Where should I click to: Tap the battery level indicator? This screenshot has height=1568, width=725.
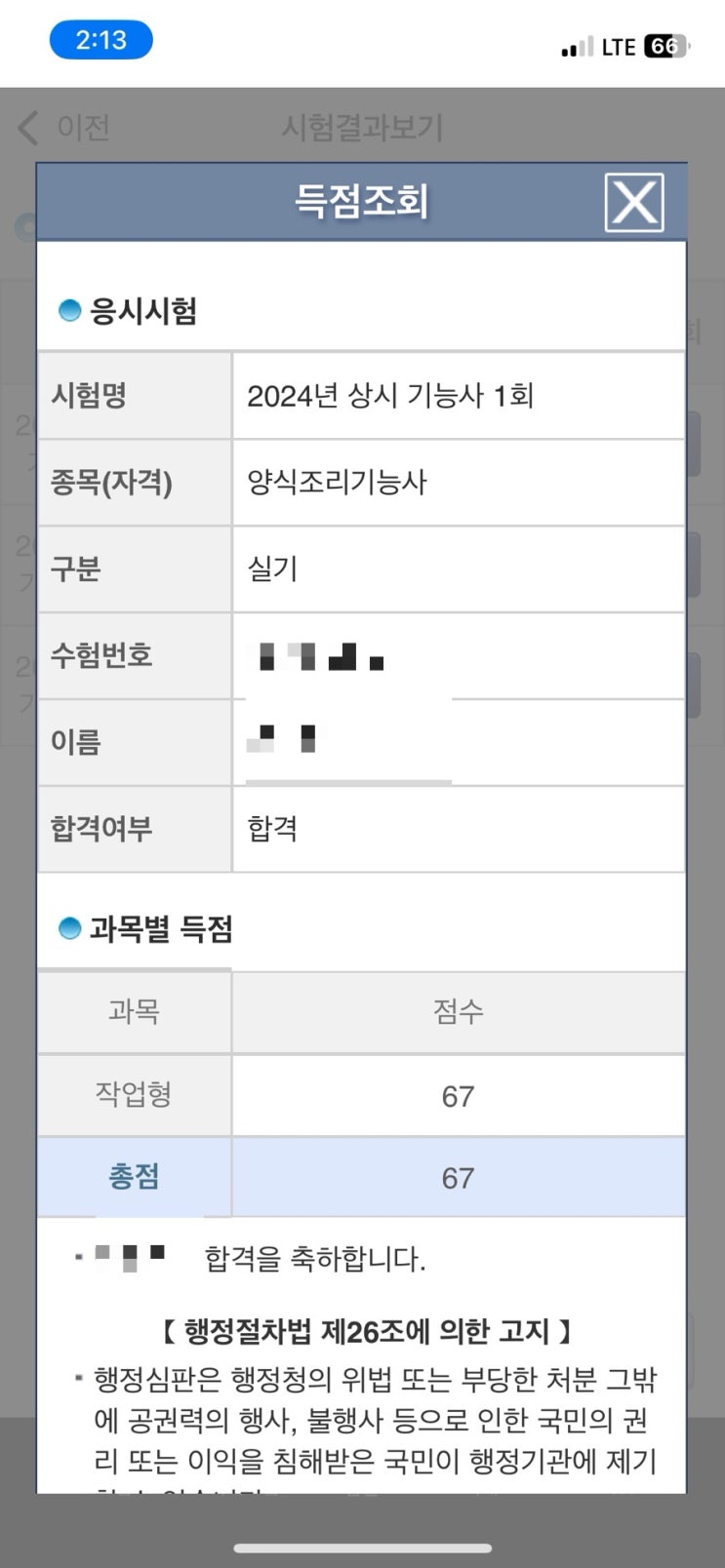tap(667, 47)
